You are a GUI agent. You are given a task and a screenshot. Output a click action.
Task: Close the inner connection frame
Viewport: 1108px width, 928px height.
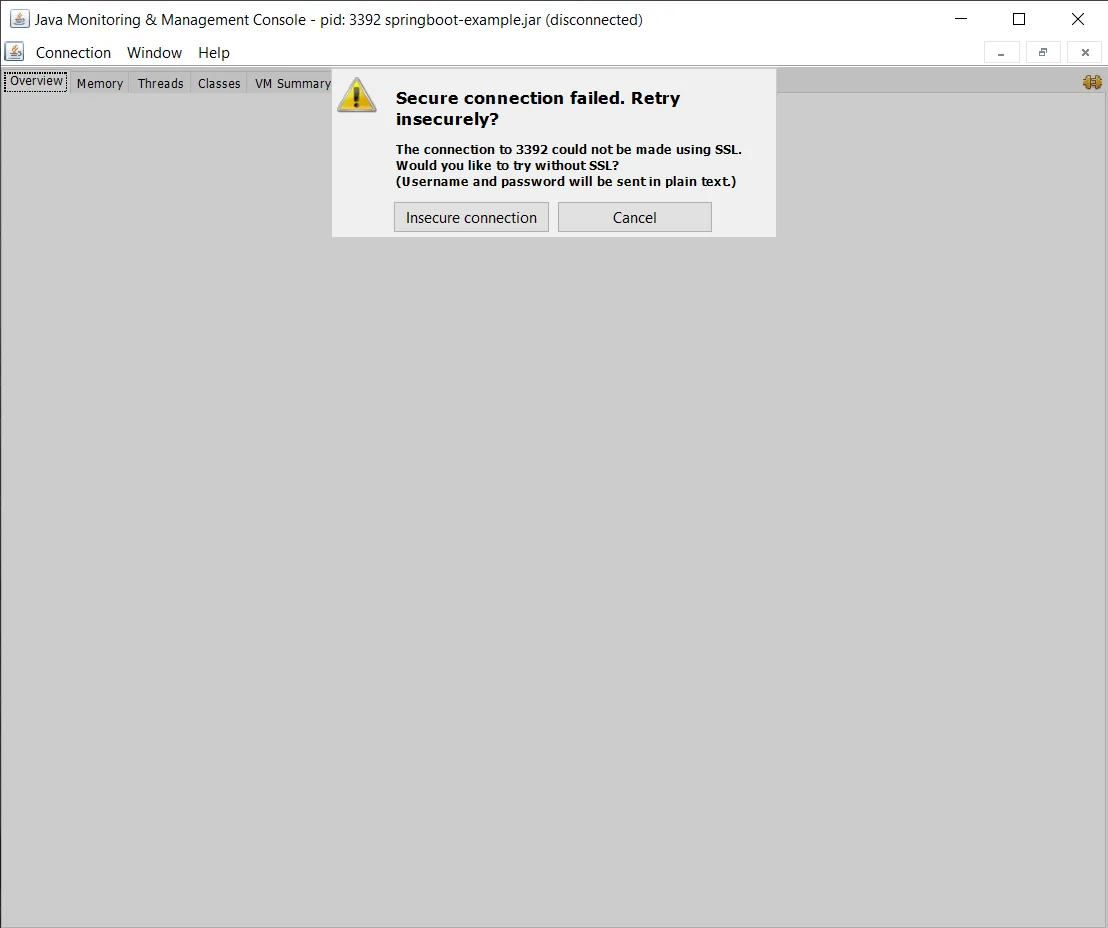coord(1085,52)
